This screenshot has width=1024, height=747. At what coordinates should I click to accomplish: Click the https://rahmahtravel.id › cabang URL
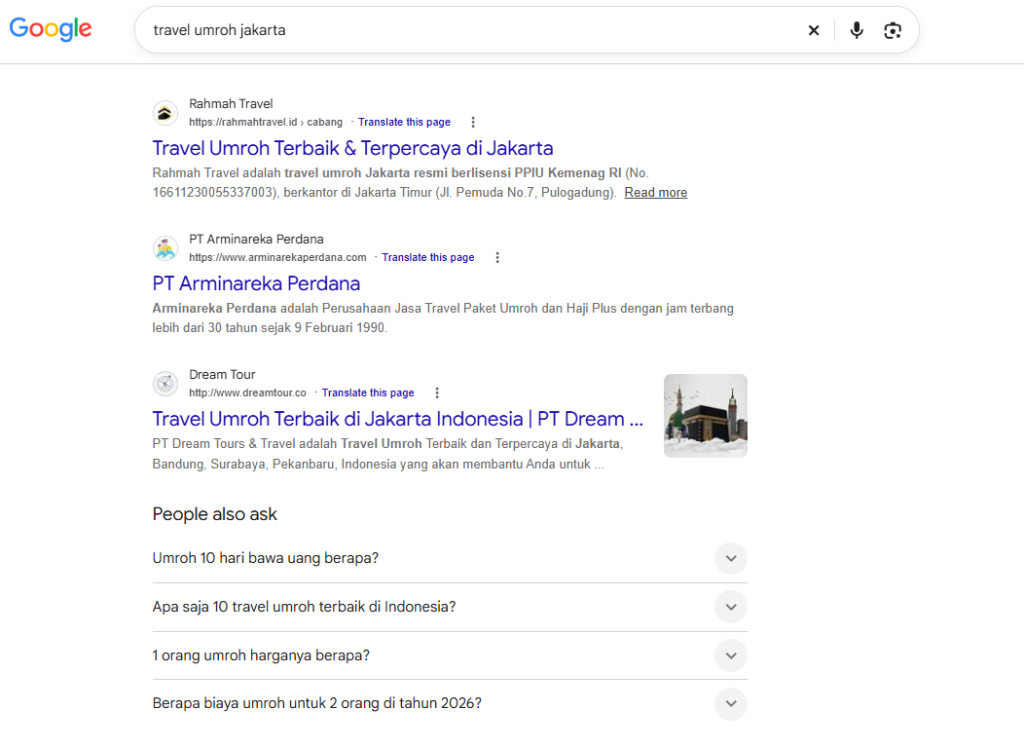tap(266, 122)
